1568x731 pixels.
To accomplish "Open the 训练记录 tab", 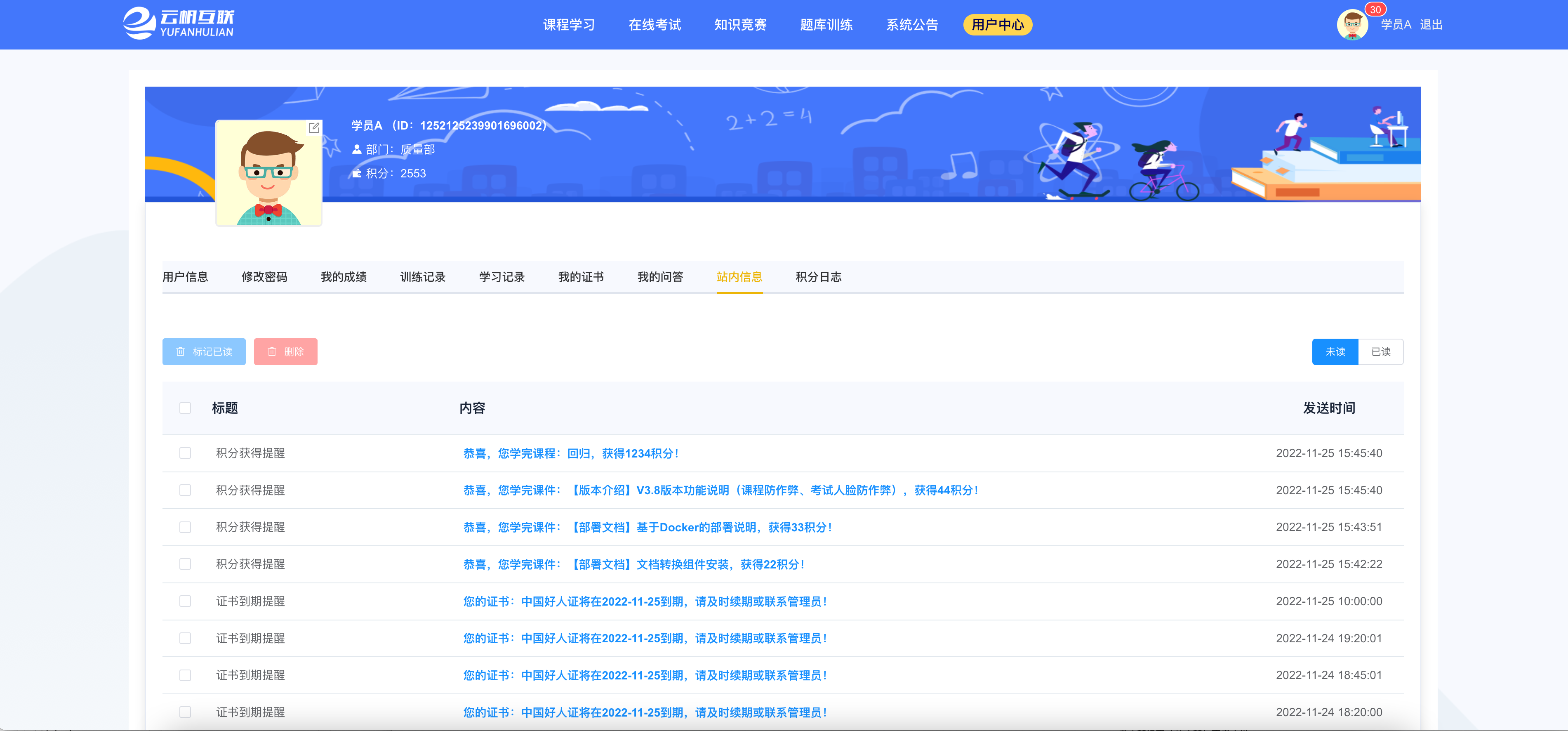I will [x=422, y=277].
